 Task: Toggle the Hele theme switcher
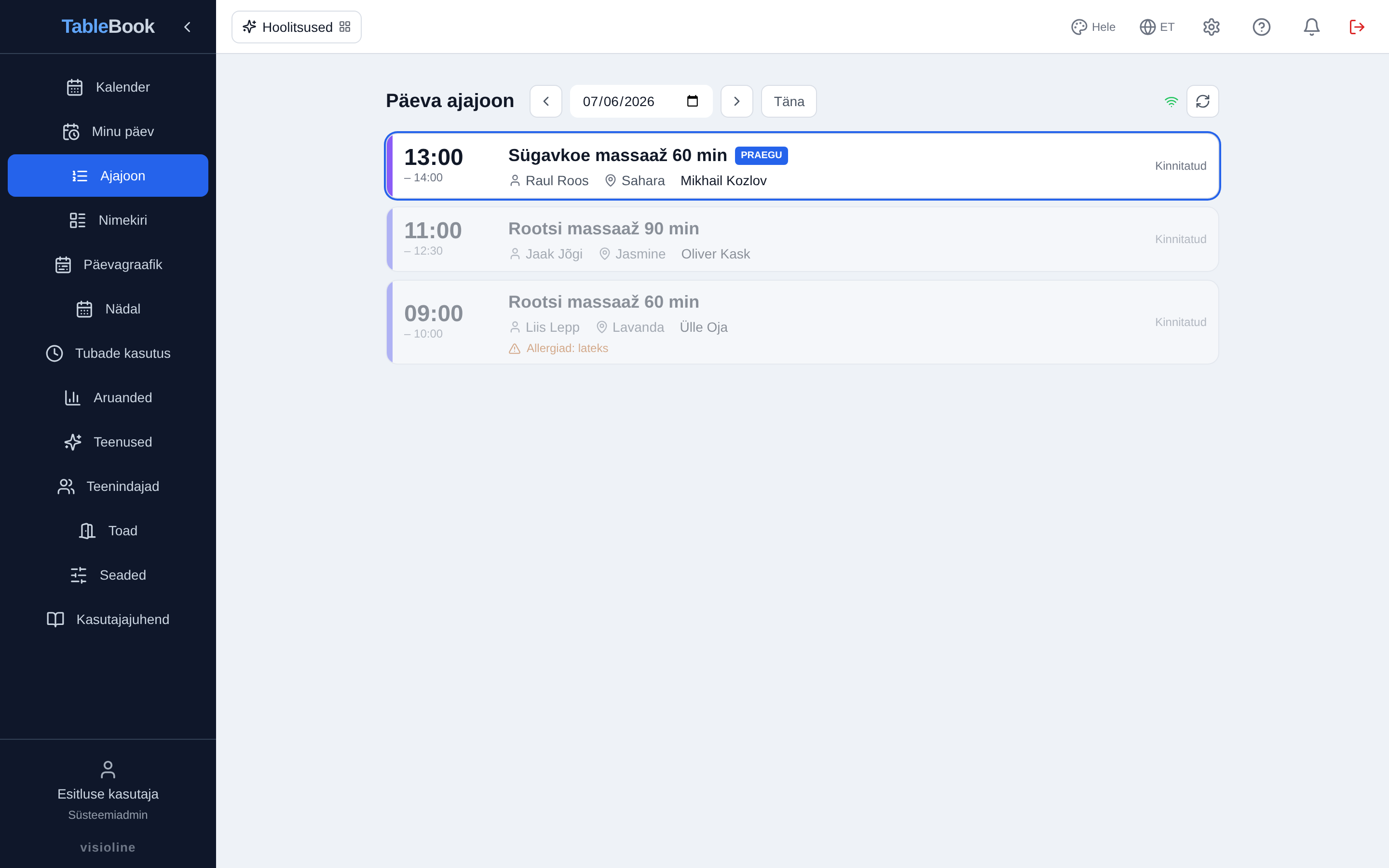1093,27
